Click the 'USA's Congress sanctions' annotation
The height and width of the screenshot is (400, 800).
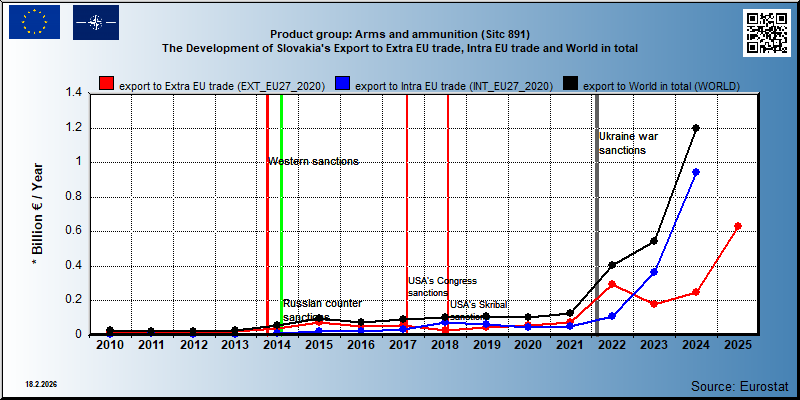click(442, 287)
